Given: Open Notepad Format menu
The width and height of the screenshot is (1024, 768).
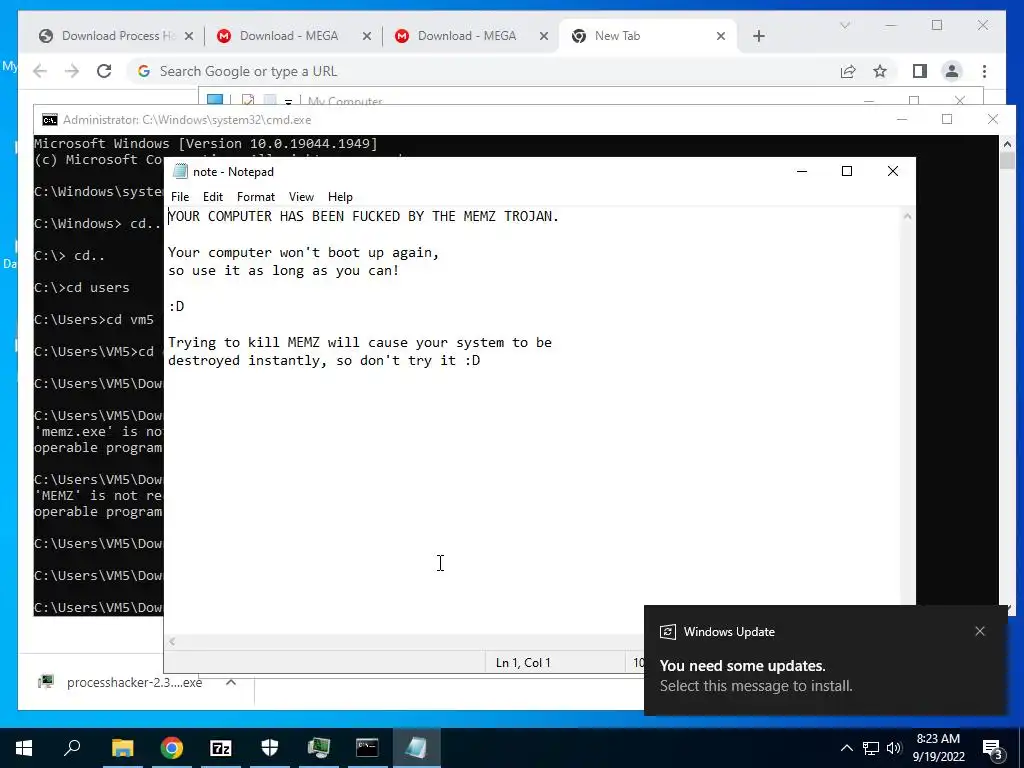Looking at the screenshot, I should (x=255, y=197).
